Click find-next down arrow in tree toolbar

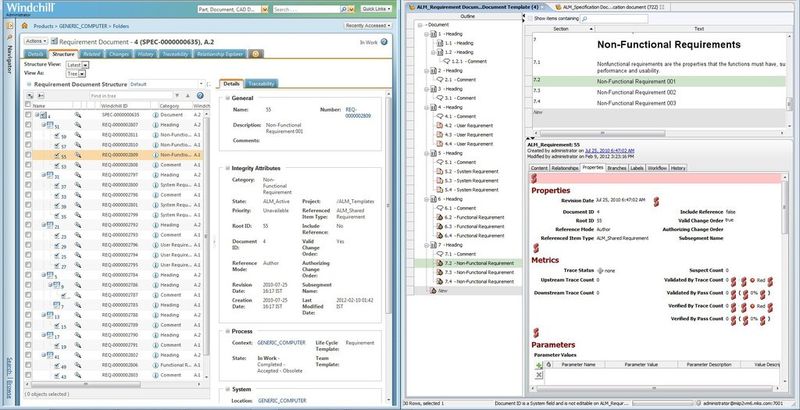(x=177, y=95)
